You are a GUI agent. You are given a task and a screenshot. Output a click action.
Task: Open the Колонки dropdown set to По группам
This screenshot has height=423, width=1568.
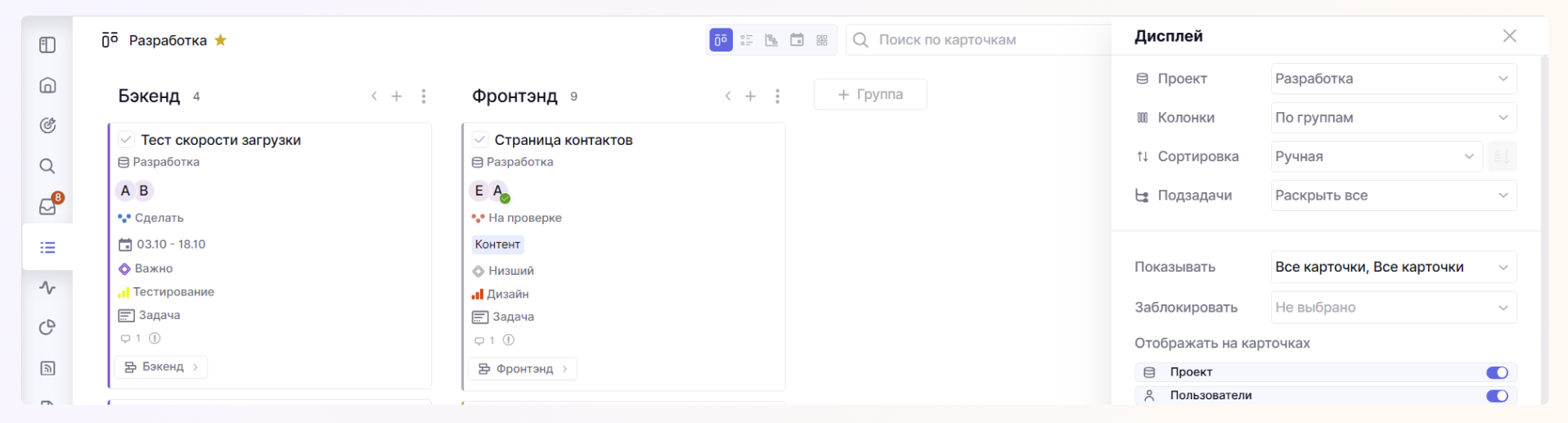1393,118
